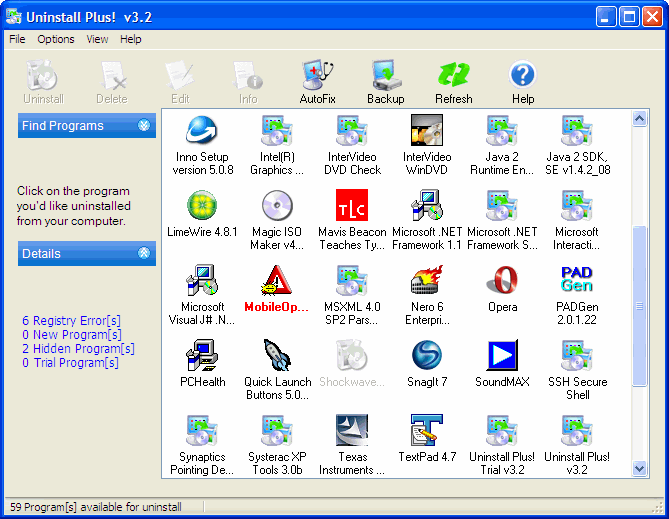669x519 pixels.
Task: Click the vertical scrollbar thumb
Action: click(639, 306)
